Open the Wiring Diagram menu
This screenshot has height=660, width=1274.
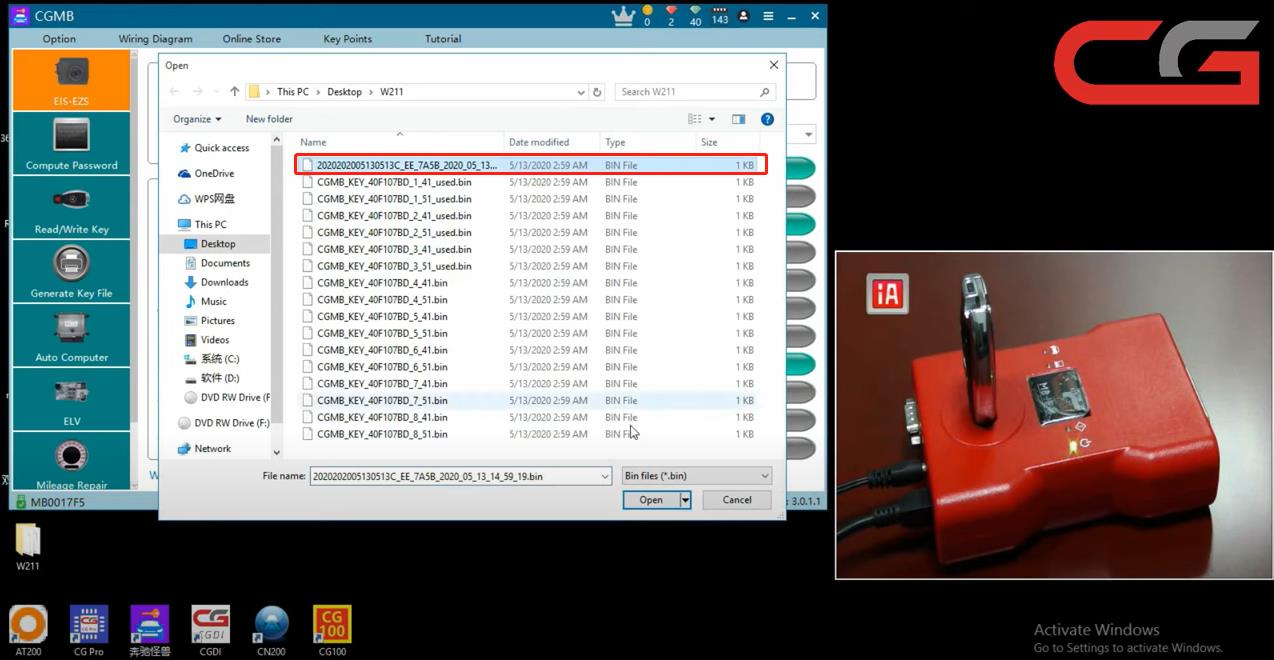[x=155, y=39]
